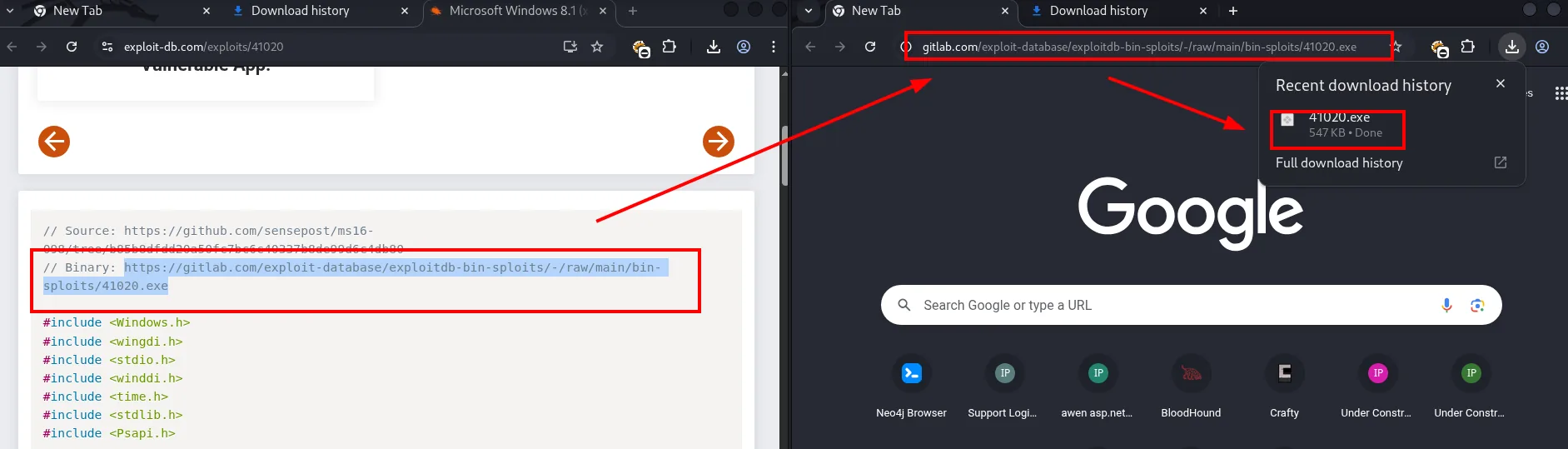Close the Recent download history popup
The image size is (1568, 449).
click(x=1501, y=83)
